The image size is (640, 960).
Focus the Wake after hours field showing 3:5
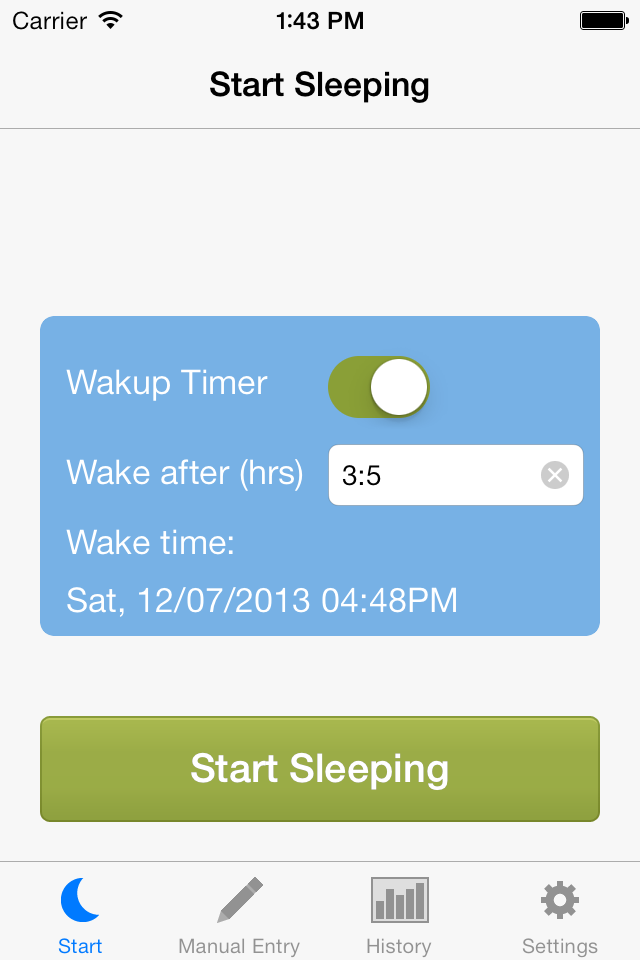(456, 475)
